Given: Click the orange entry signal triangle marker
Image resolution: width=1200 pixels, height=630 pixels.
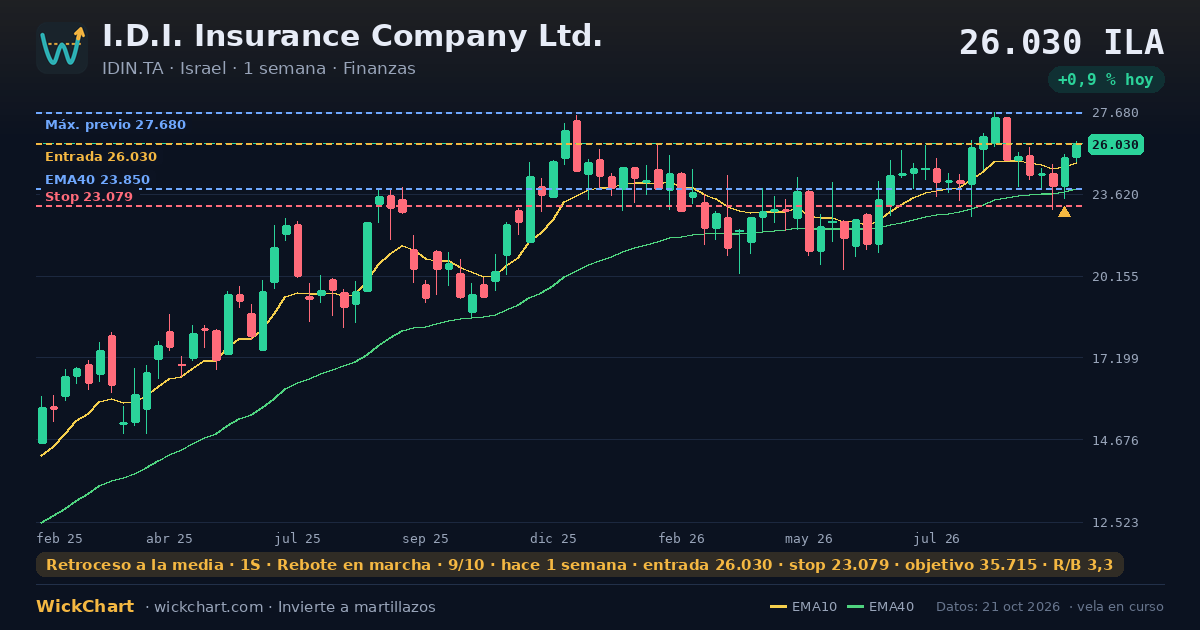Looking at the screenshot, I should [x=1064, y=212].
